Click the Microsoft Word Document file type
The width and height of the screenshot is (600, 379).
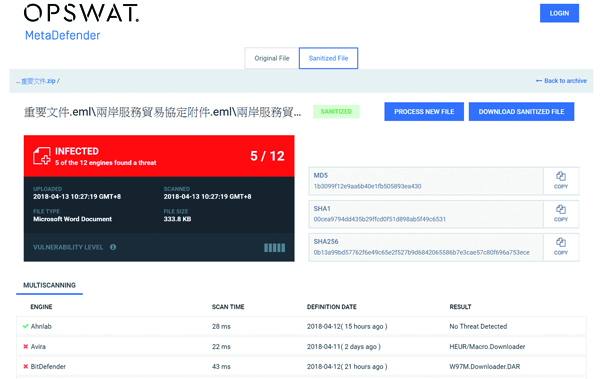72,219
